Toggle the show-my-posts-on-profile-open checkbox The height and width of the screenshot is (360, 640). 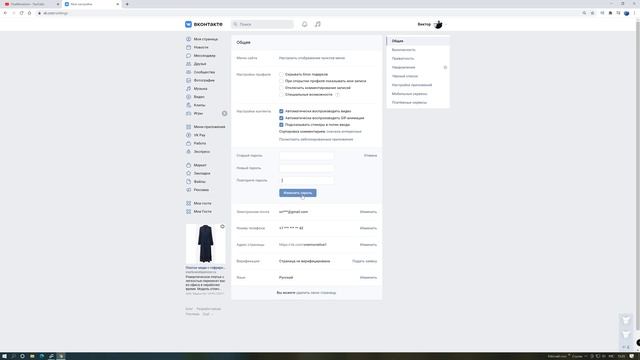pyautogui.click(x=281, y=81)
